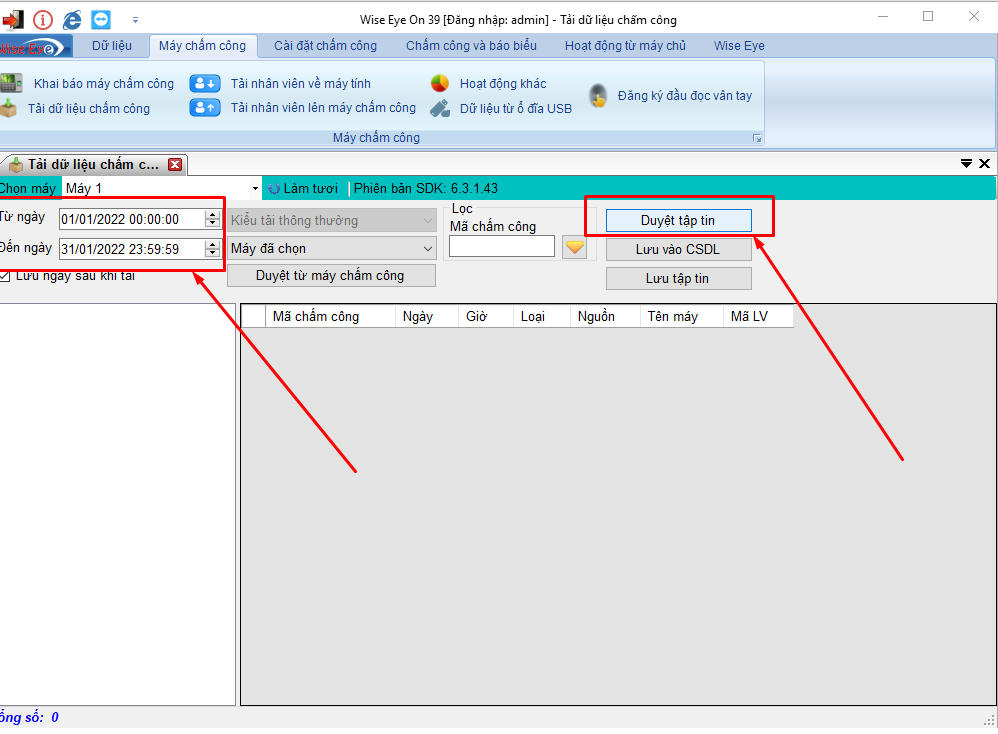Image resolution: width=998 pixels, height=734 pixels.
Task: Click Khai báo máy chấm công device icon
Action: click(11, 83)
